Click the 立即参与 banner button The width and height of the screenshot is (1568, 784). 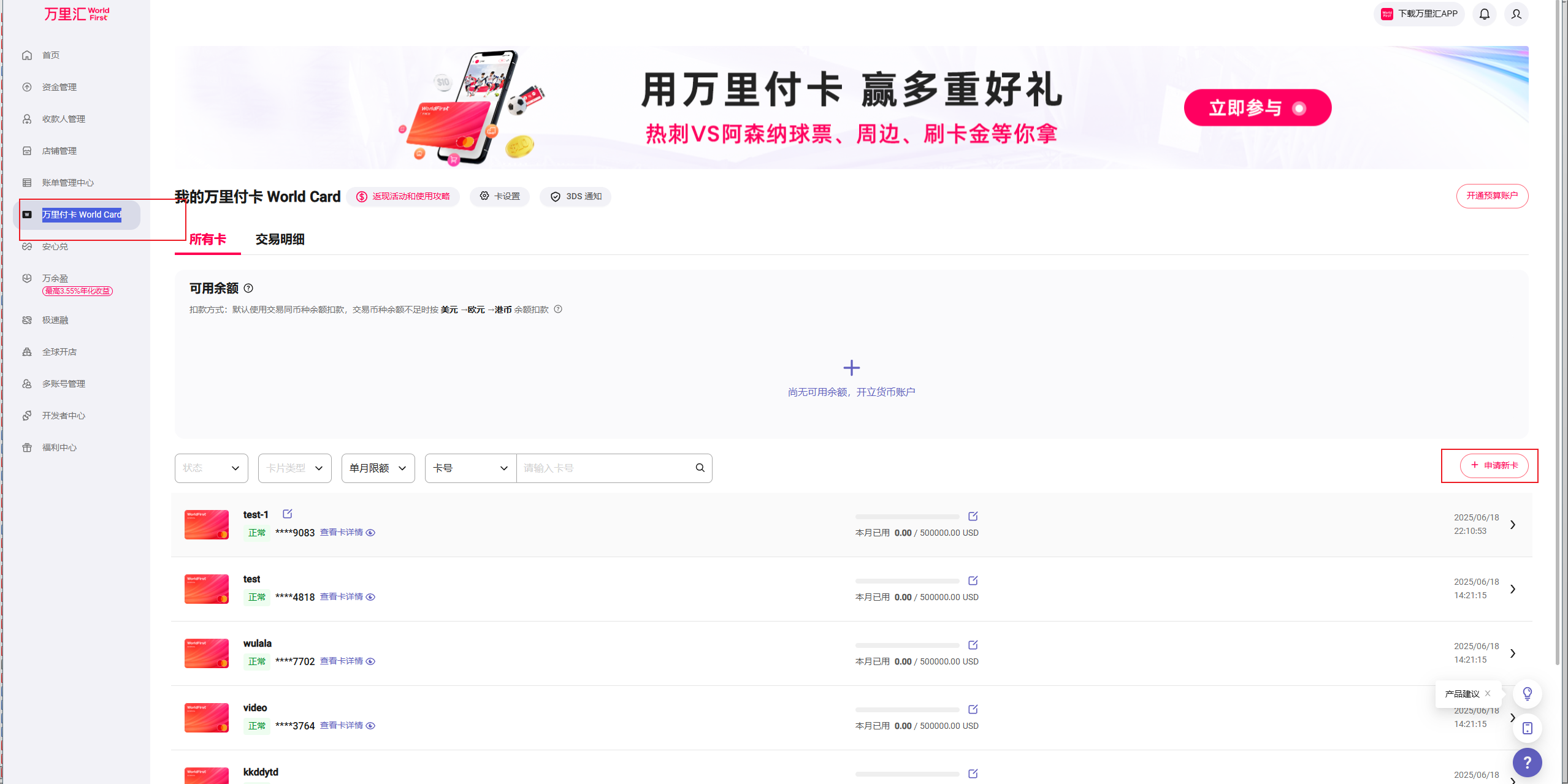tap(1257, 108)
